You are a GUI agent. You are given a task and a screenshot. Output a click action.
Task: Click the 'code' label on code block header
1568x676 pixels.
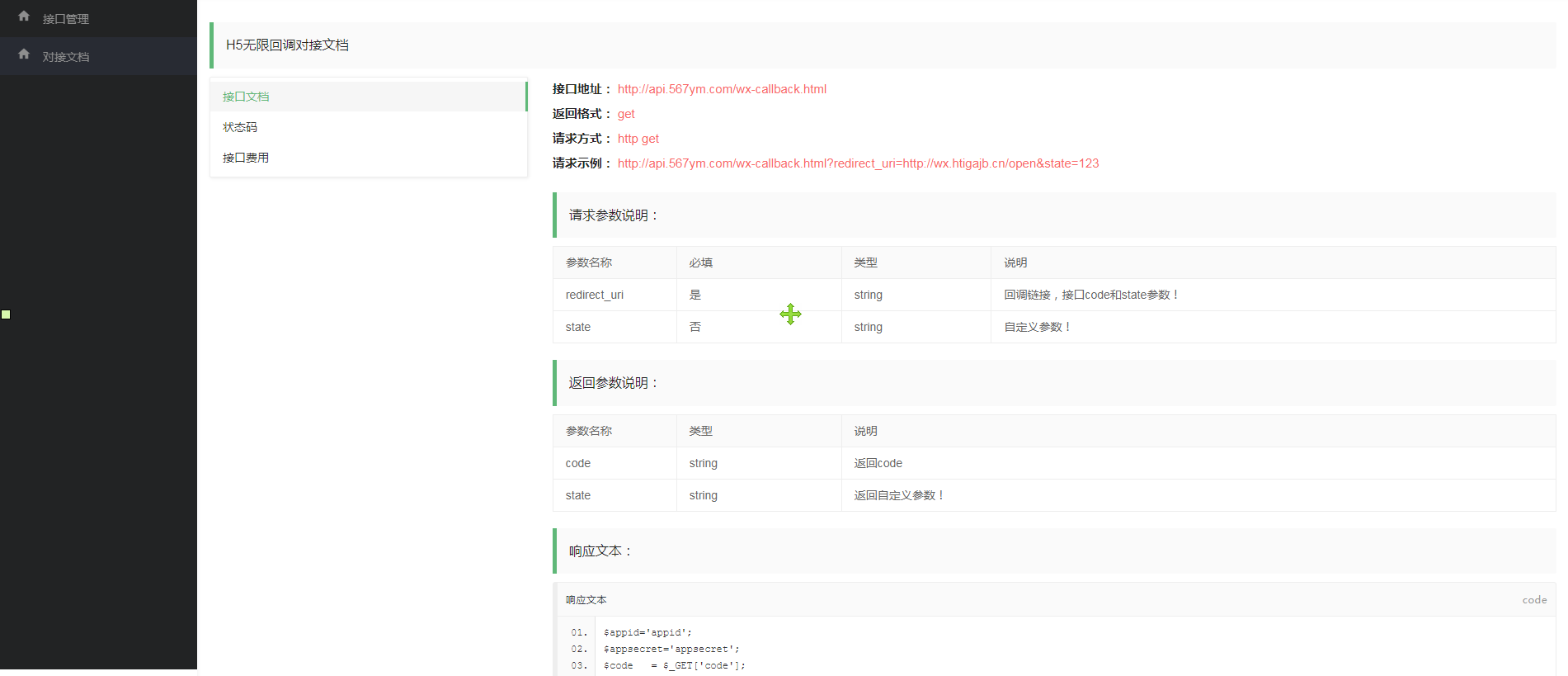(x=1534, y=600)
